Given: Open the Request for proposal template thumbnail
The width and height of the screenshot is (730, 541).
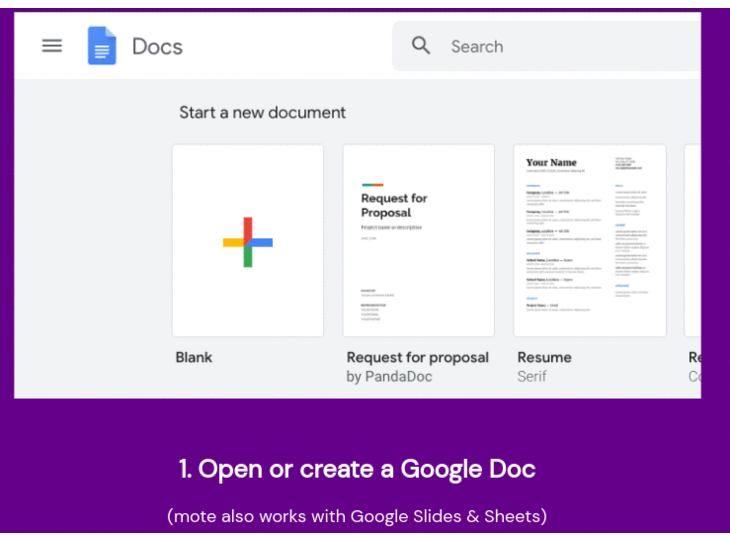Looking at the screenshot, I should [x=419, y=240].
